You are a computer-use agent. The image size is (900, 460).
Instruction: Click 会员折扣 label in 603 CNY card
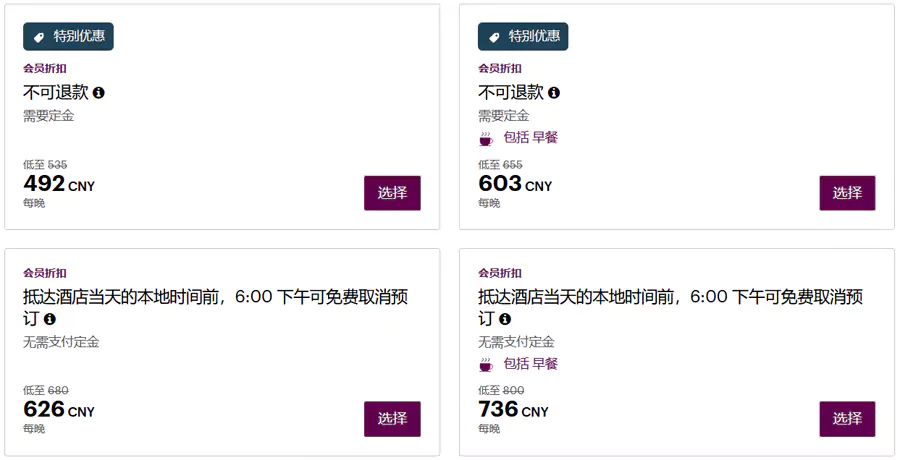[x=500, y=69]
